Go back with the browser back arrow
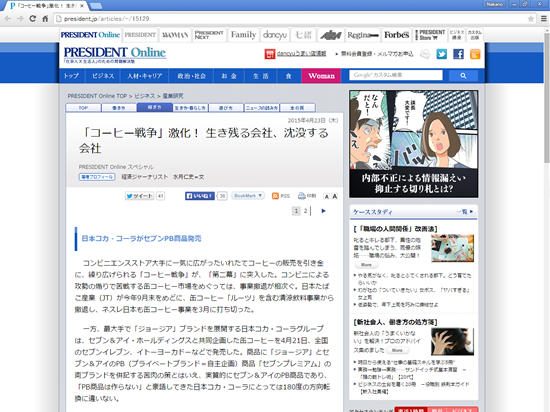The width and height of the screenshot is (550, 412). pos(8,19)
